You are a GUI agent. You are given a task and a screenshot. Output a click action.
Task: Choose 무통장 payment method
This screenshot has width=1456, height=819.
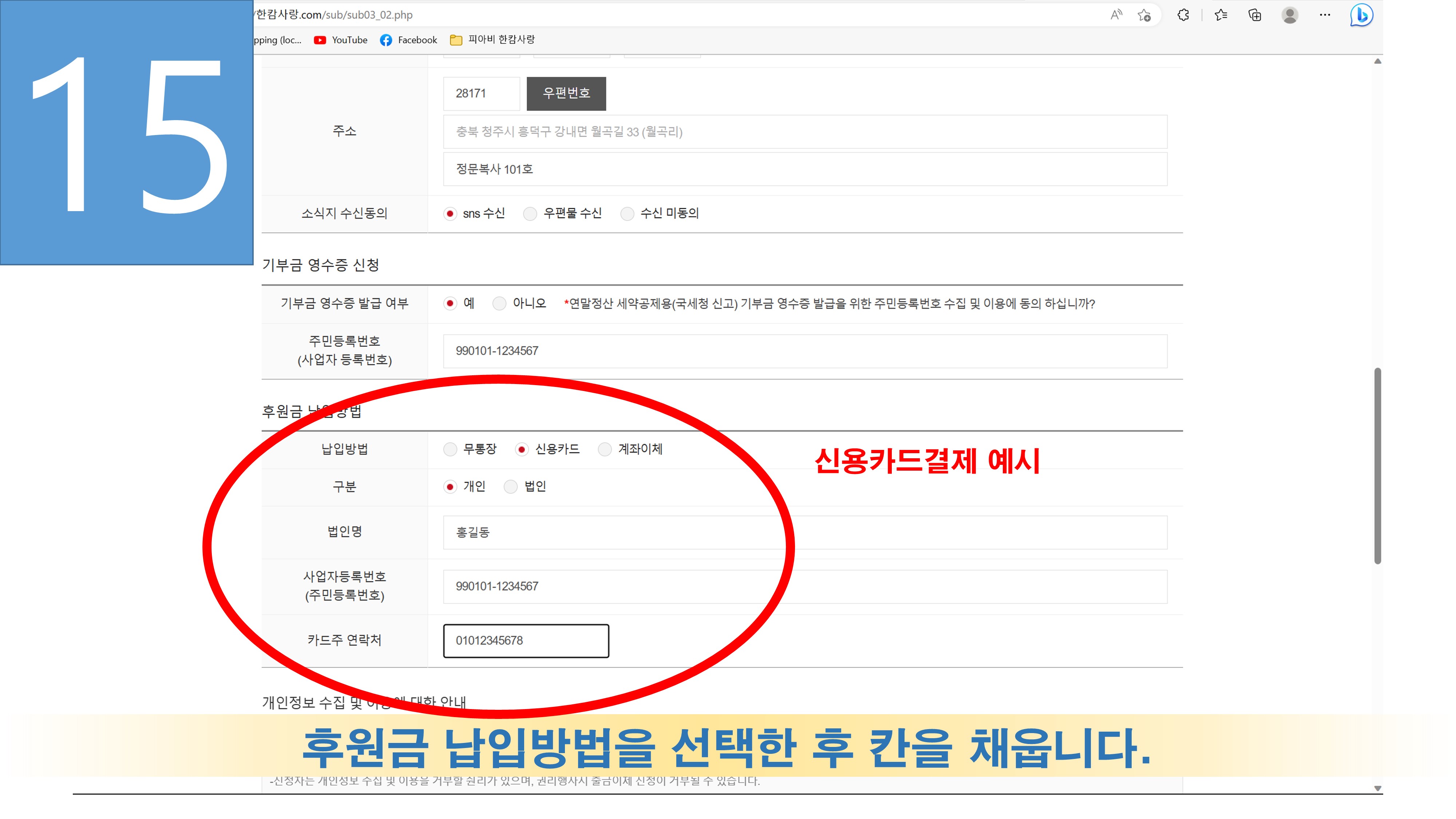pos(450,449)
